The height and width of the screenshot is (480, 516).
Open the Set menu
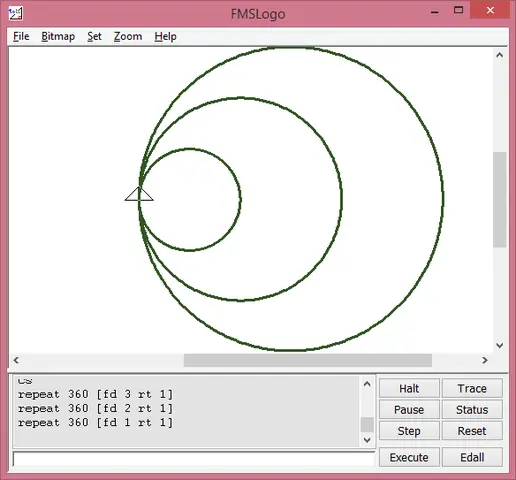click(94, 36)
